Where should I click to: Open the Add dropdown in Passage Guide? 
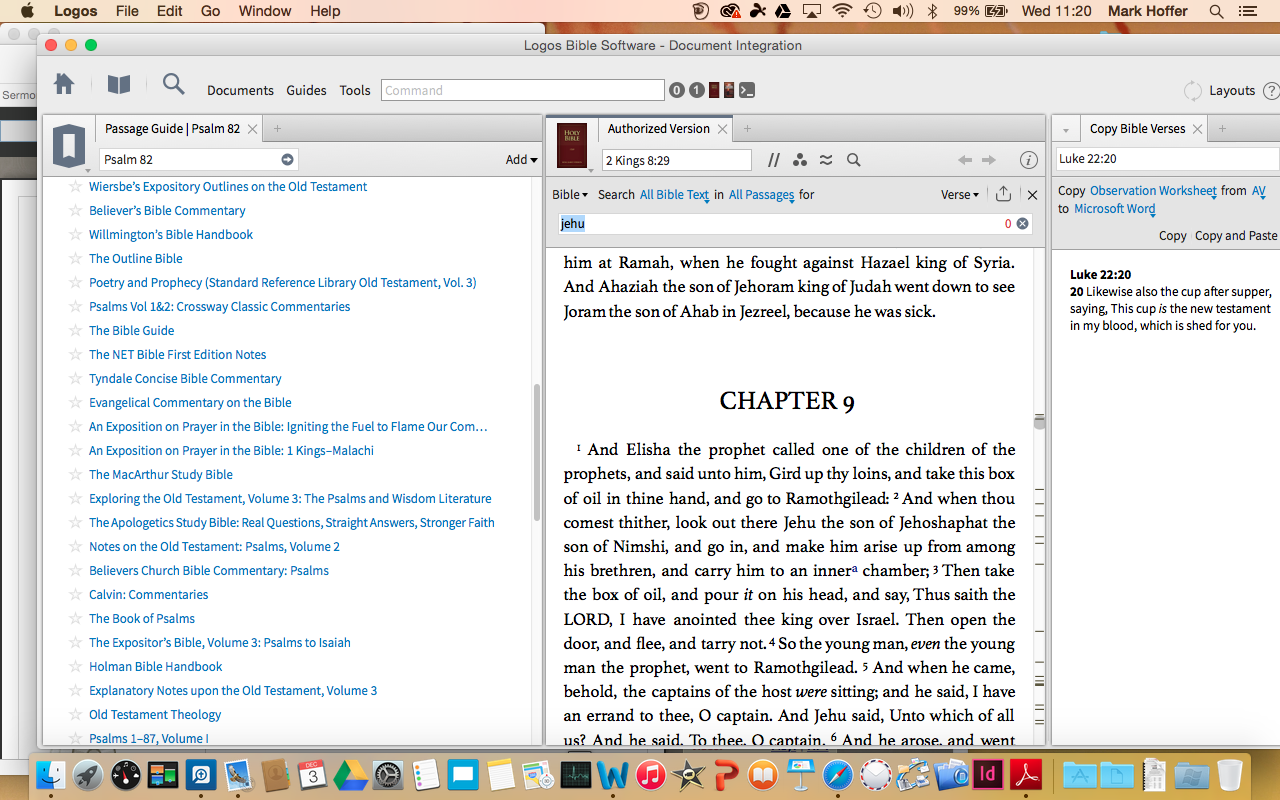521,159
